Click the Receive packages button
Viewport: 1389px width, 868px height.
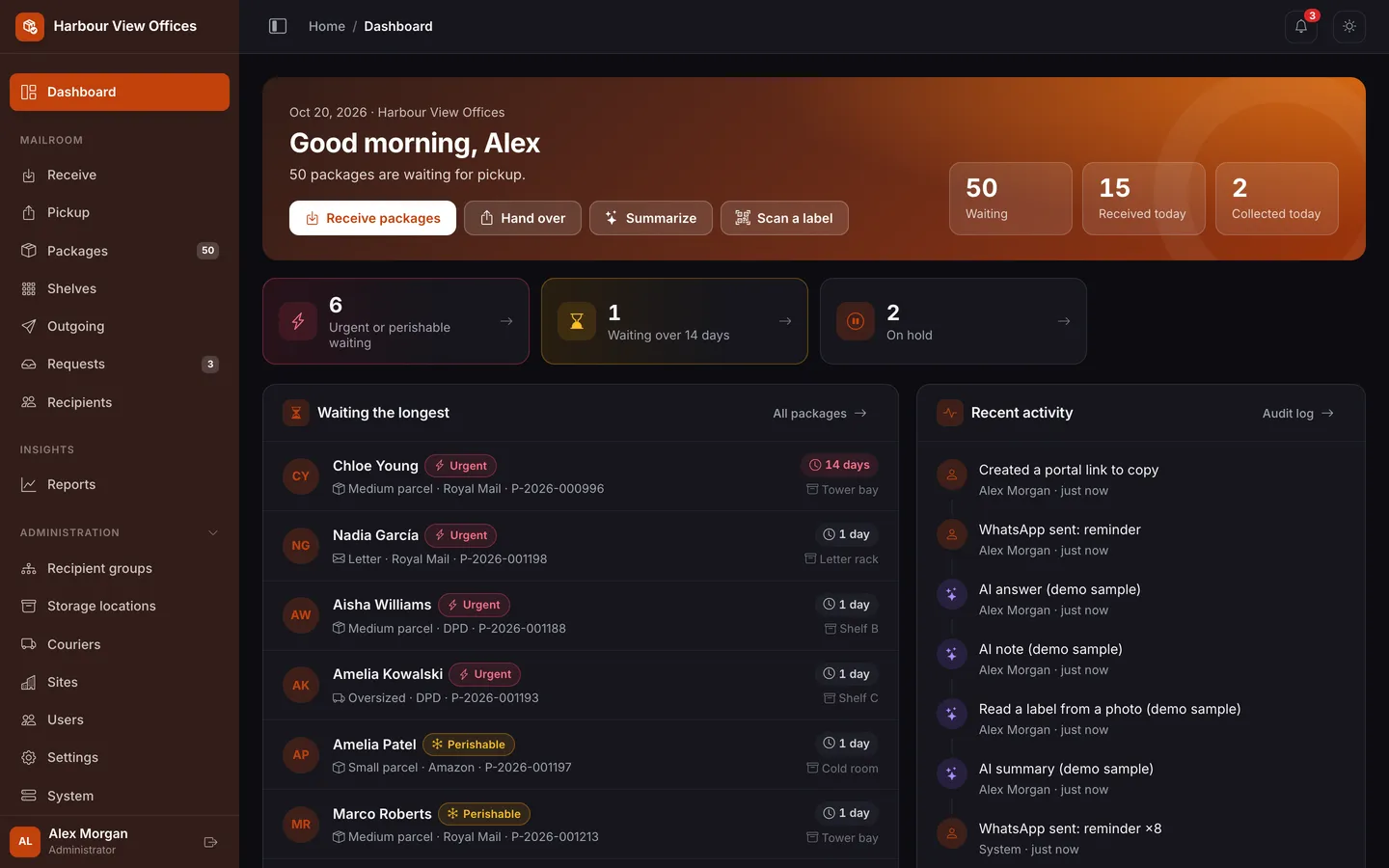click(x=372, y=218)
